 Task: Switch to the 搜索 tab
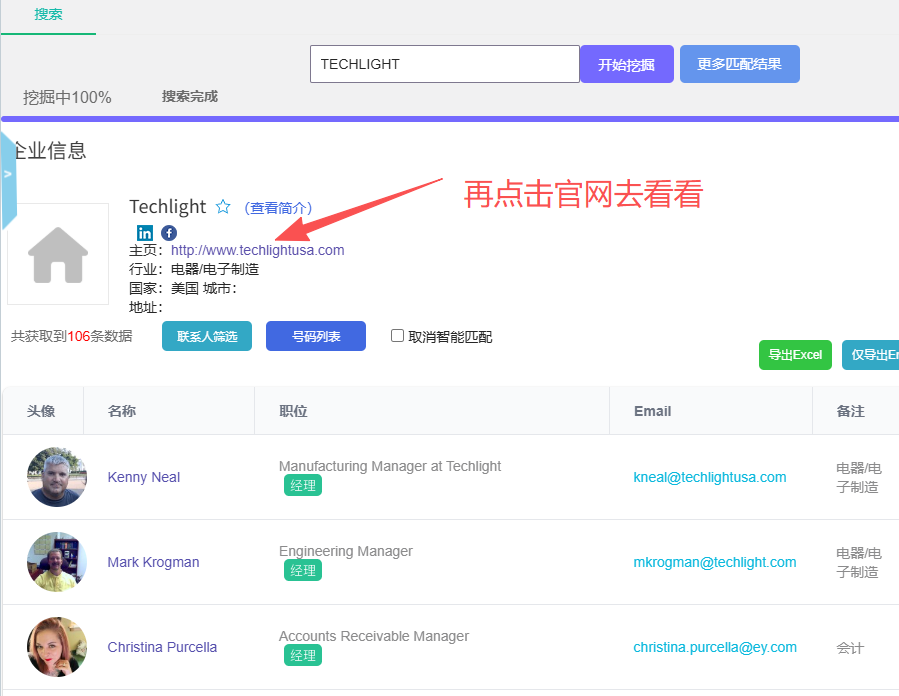click(48, 14)
